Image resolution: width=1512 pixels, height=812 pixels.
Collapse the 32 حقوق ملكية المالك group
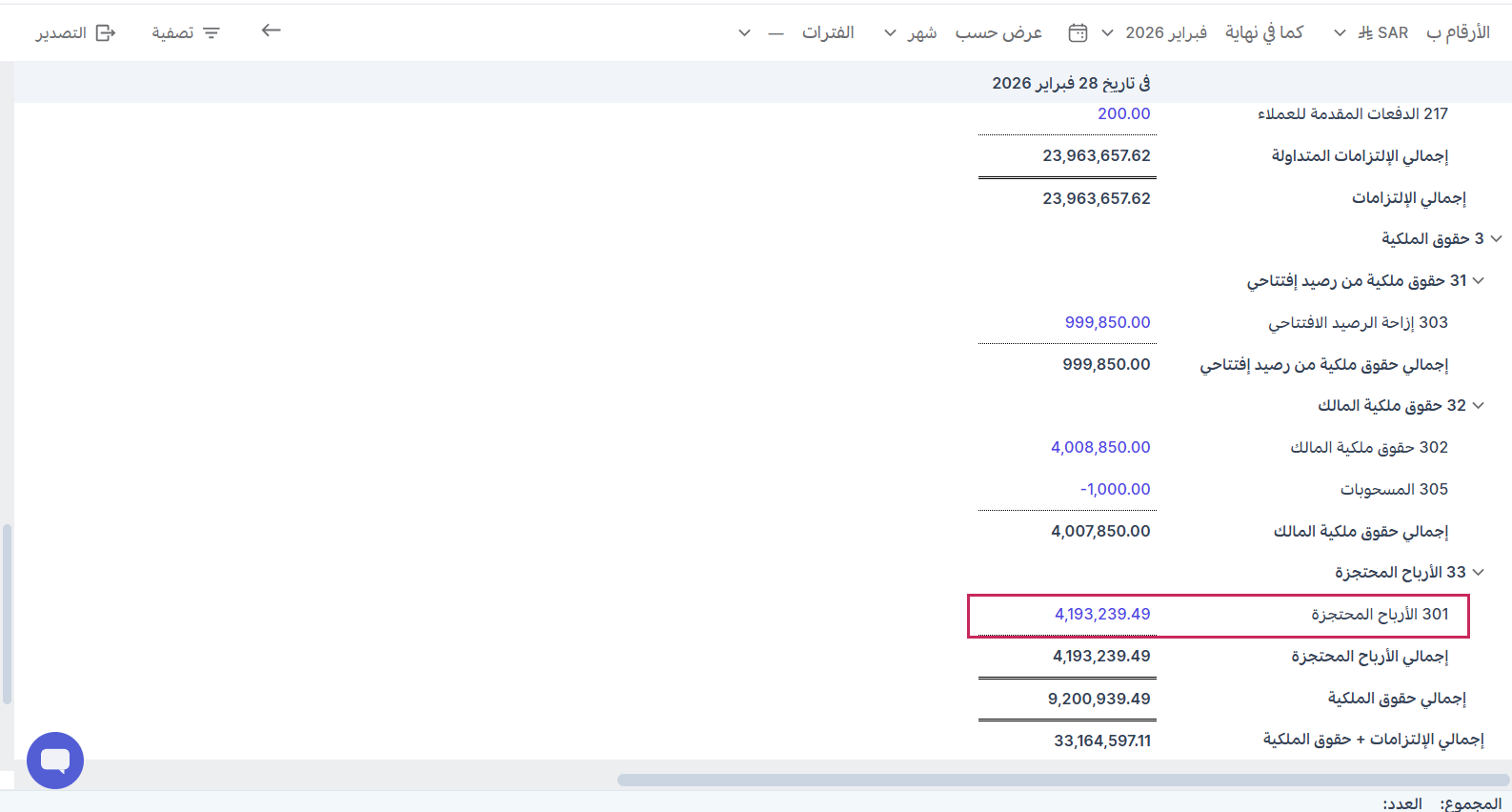[x=1479, y=405]
